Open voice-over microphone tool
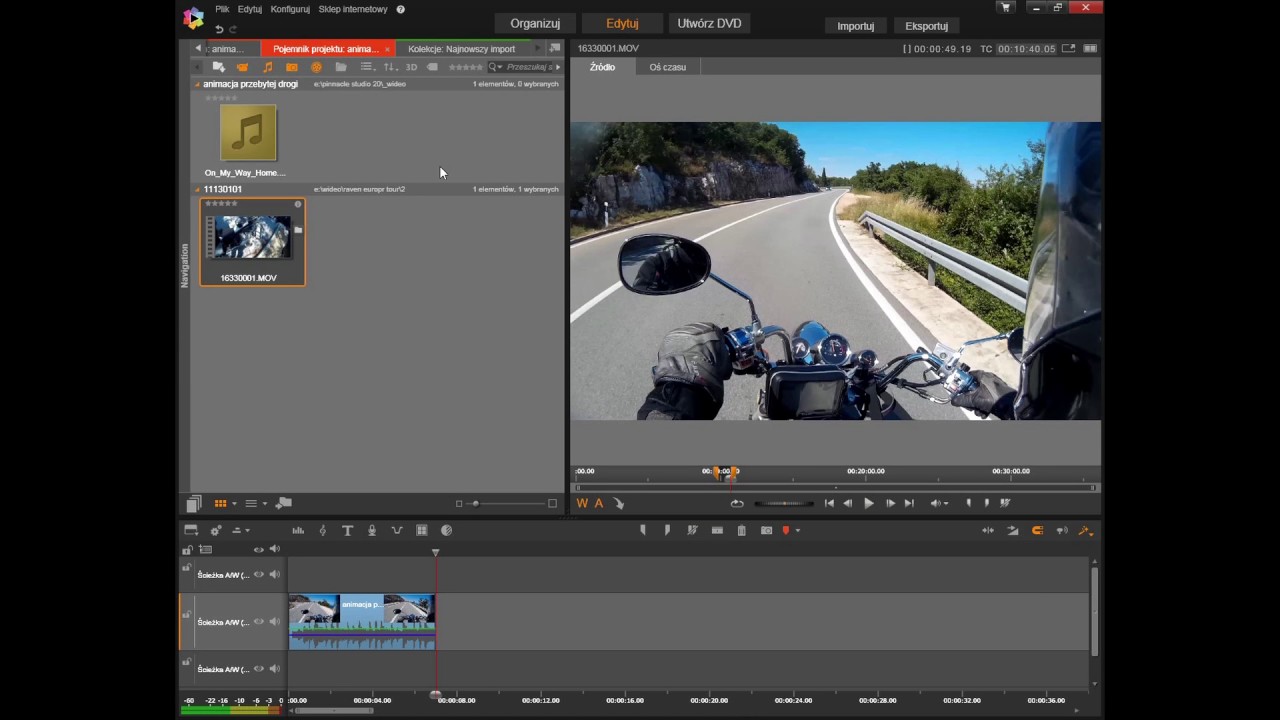Screen dimensions: 1280x720 click(x=372, y=530)
